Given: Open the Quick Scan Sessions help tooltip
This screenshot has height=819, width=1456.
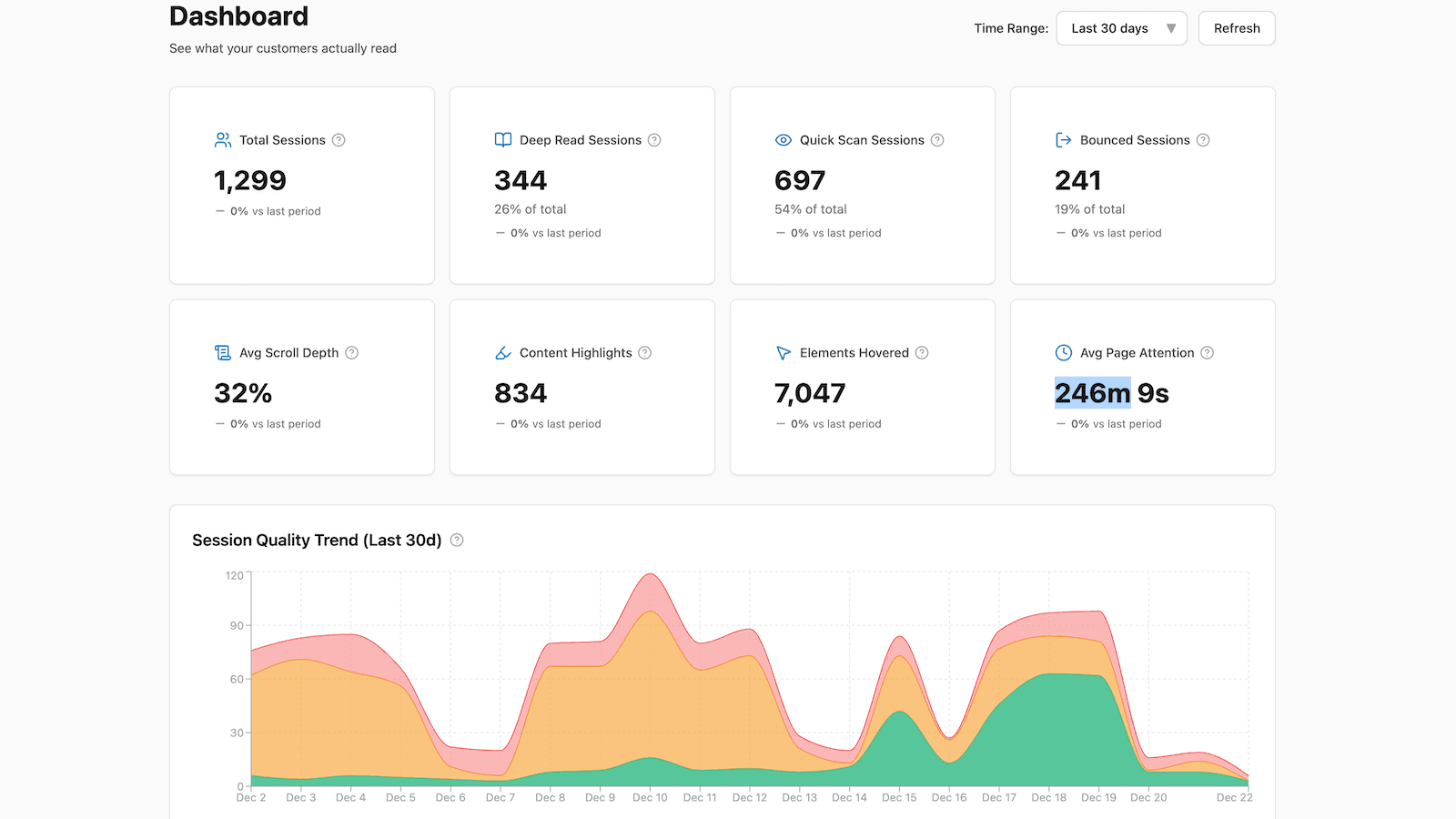Looking at the screenshot, I should (936, 140).
